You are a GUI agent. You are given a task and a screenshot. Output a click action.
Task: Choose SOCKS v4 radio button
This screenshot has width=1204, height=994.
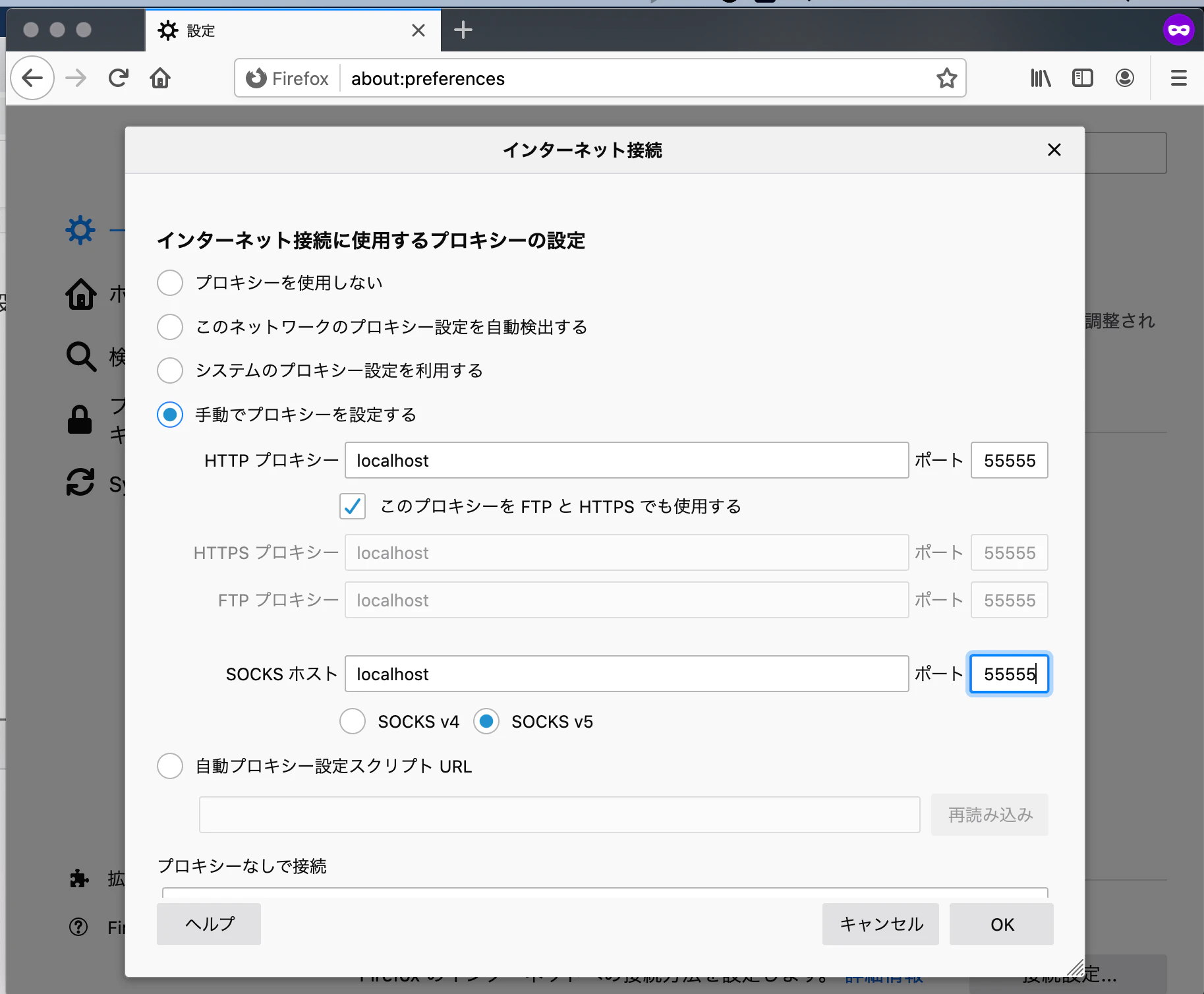point(353,721)
